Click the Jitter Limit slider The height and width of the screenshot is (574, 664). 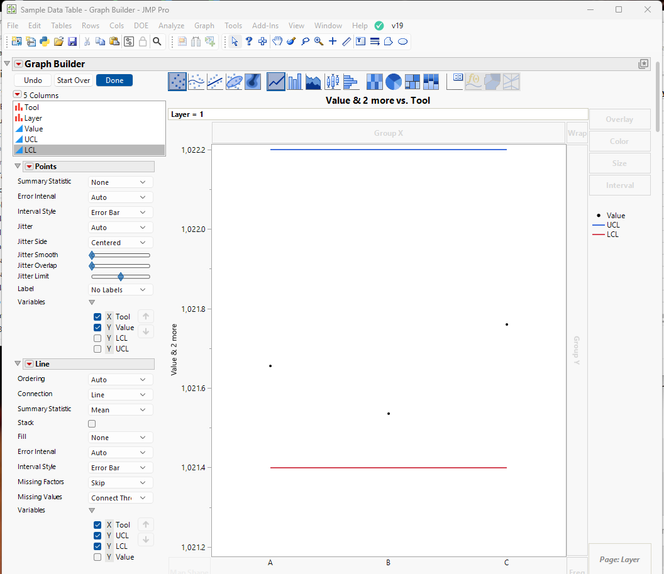(x=120, y=276)
